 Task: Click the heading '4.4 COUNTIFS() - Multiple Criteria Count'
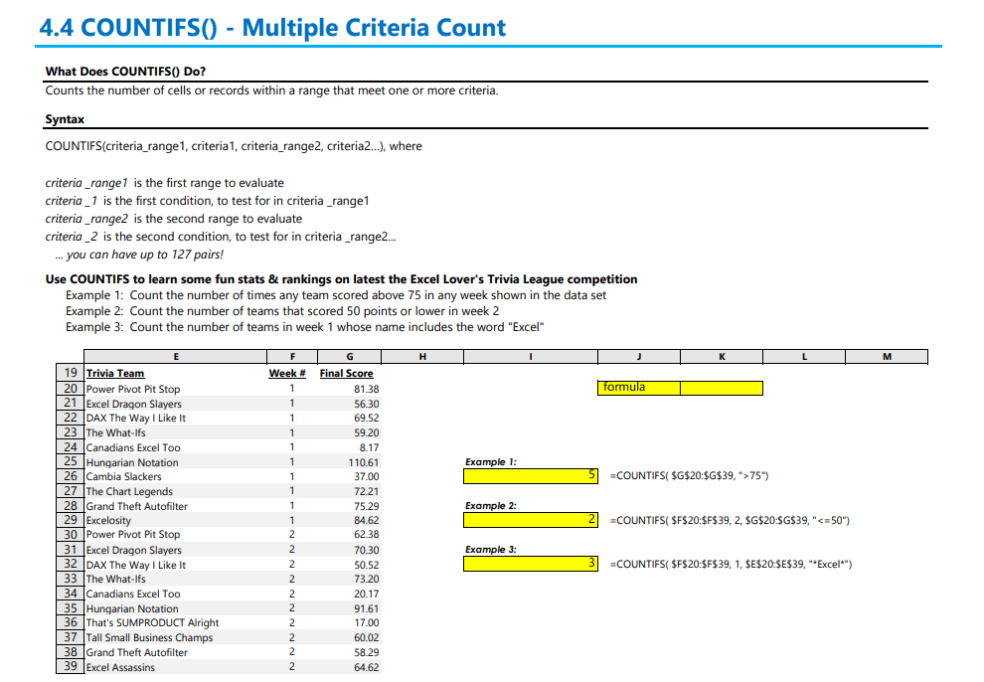coord(274,27)
